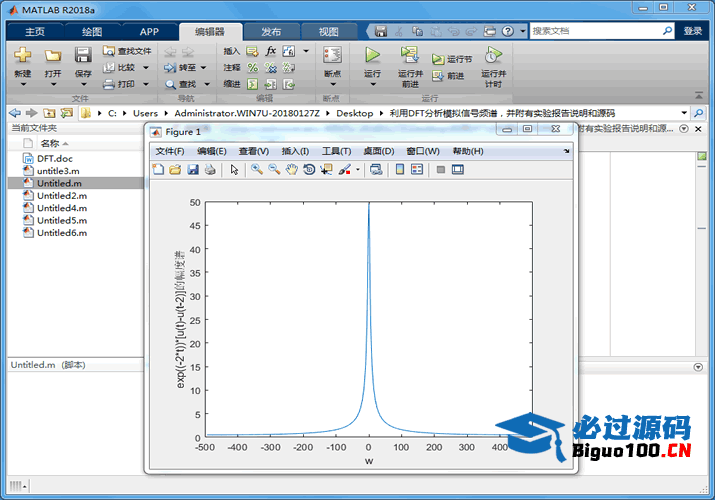Select Untitled2.m in file list

click(x=62, y=196)
